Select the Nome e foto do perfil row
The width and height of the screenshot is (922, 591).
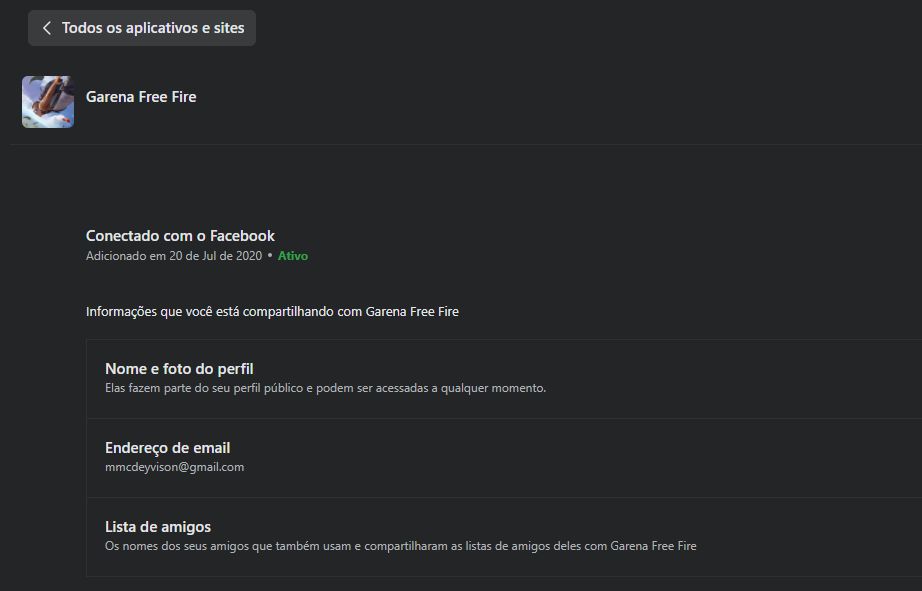pyautogui.click(x=504, y=379)
